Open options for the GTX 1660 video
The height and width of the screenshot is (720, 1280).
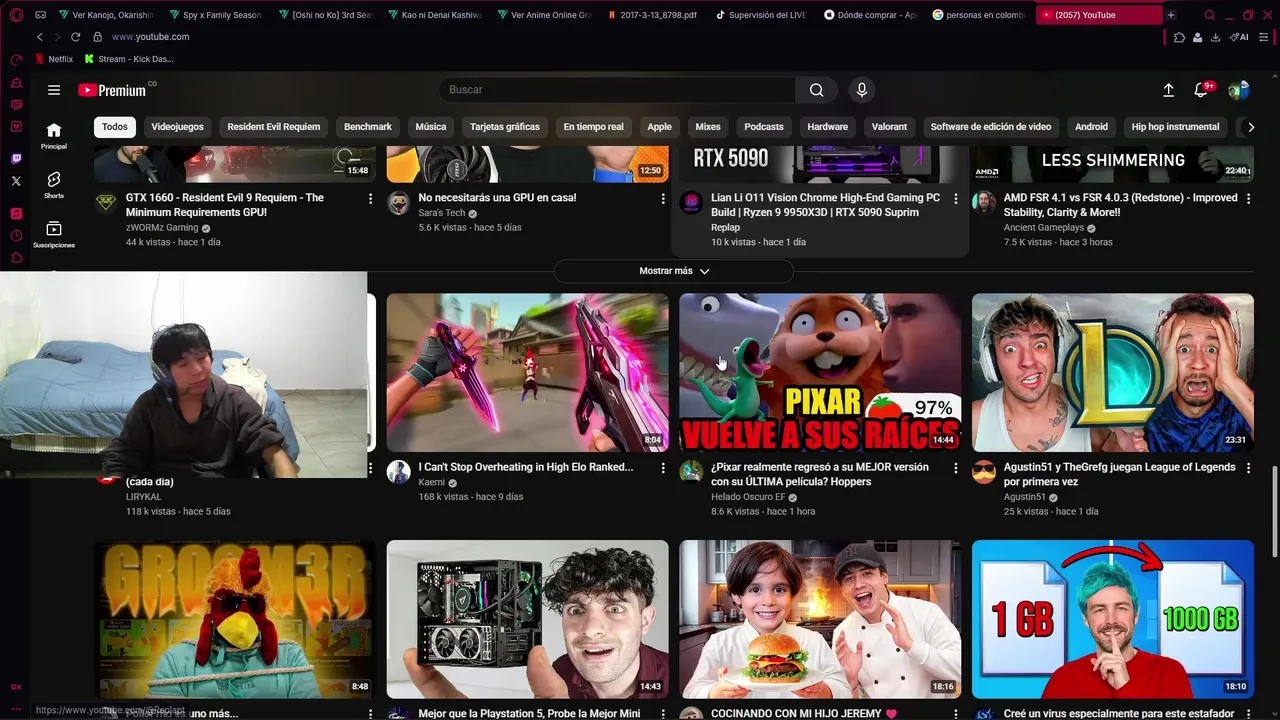tap(370, 199)
